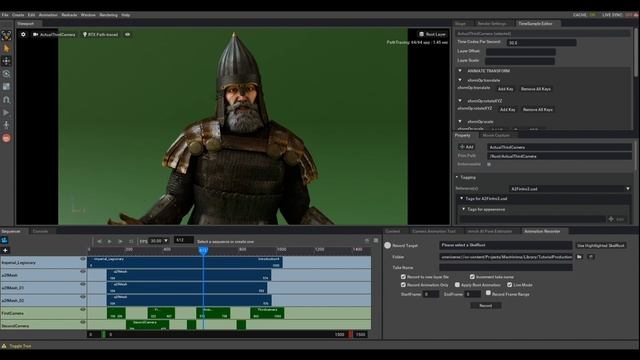Stop sequence playback

point(131,241)
